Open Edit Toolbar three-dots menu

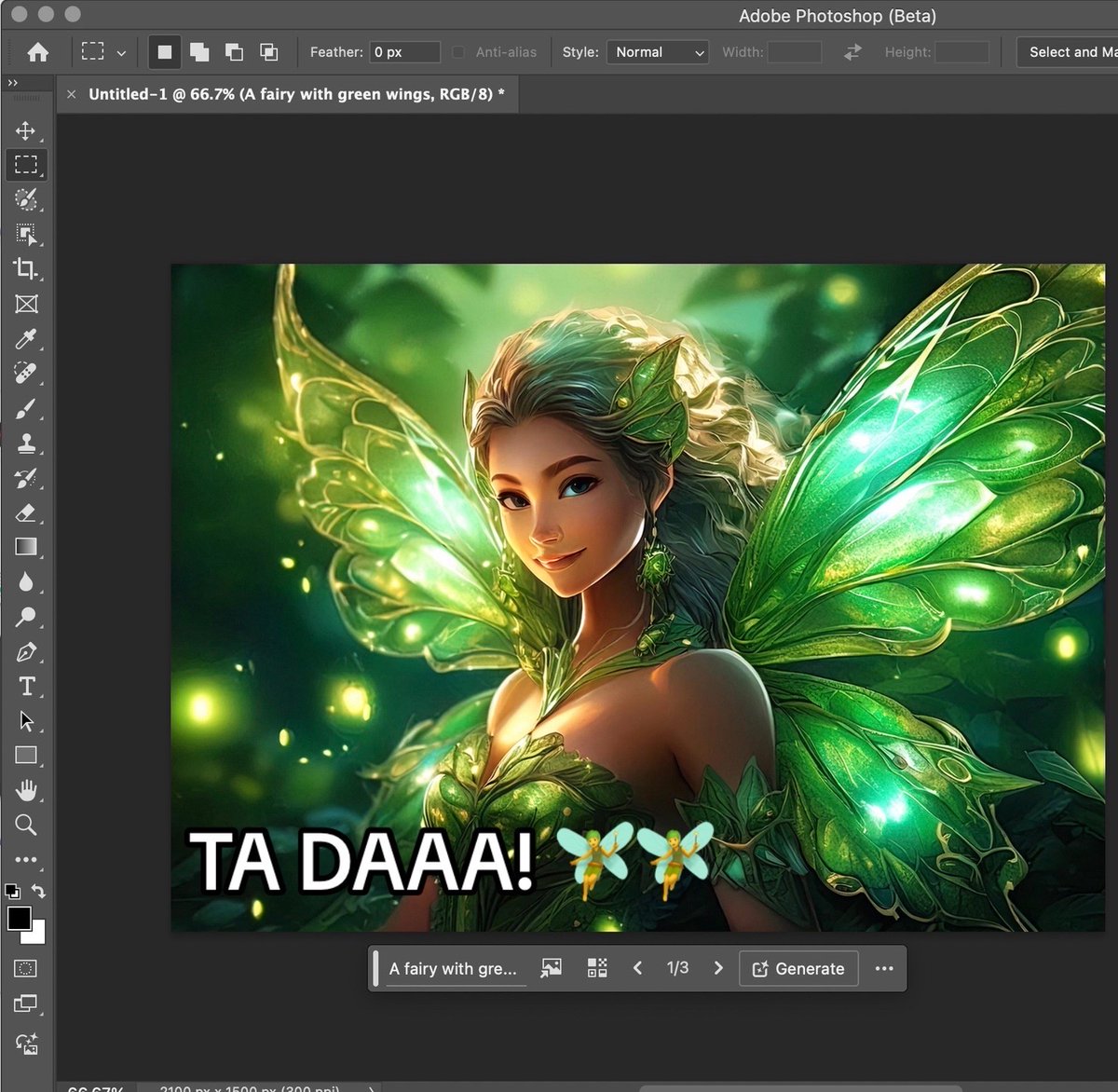(26, 859)
